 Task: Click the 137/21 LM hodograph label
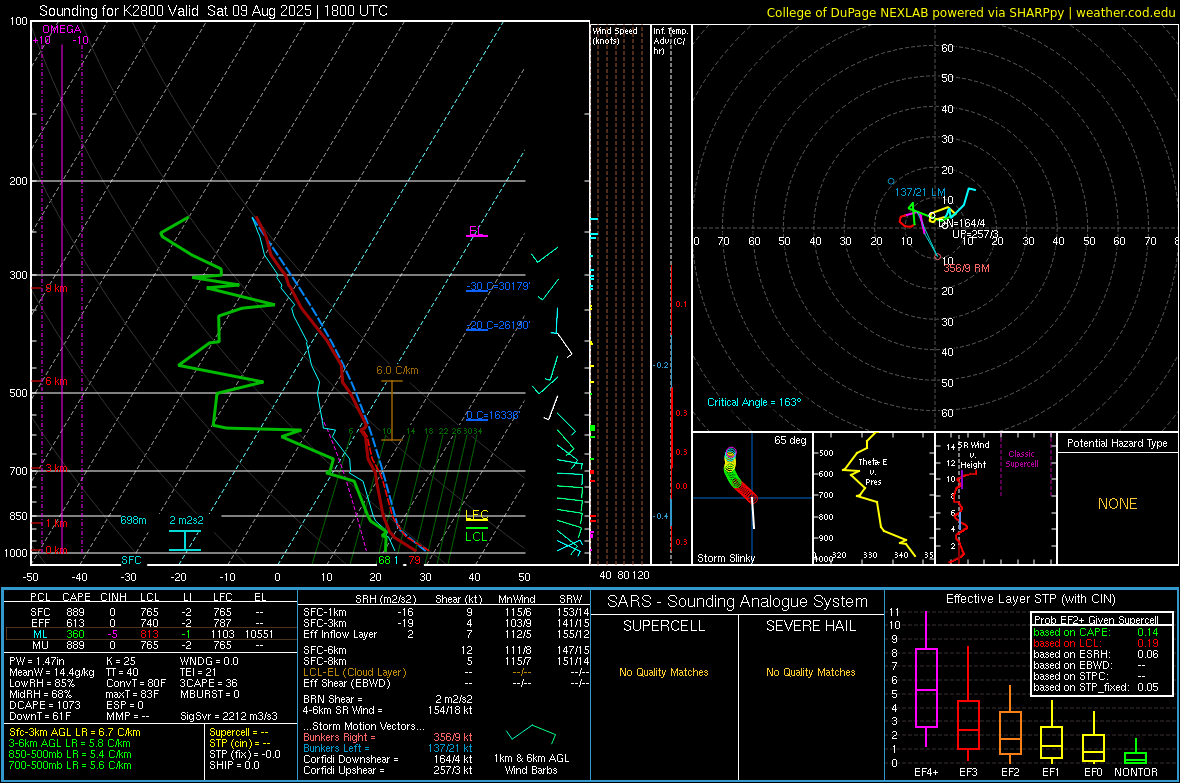pos(920,193)
